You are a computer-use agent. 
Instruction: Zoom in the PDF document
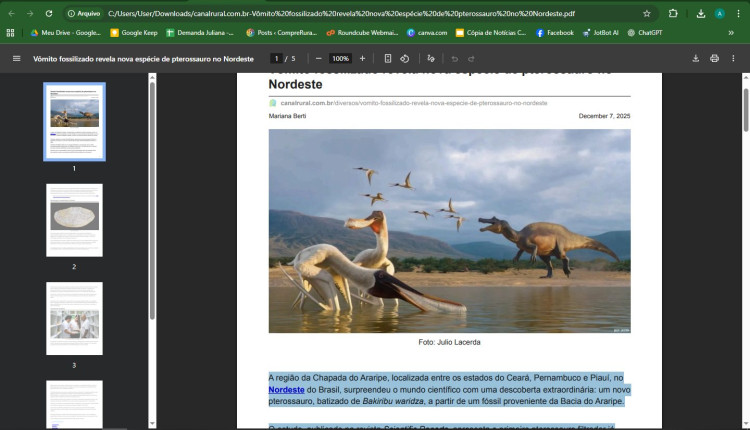click(362, 59)
